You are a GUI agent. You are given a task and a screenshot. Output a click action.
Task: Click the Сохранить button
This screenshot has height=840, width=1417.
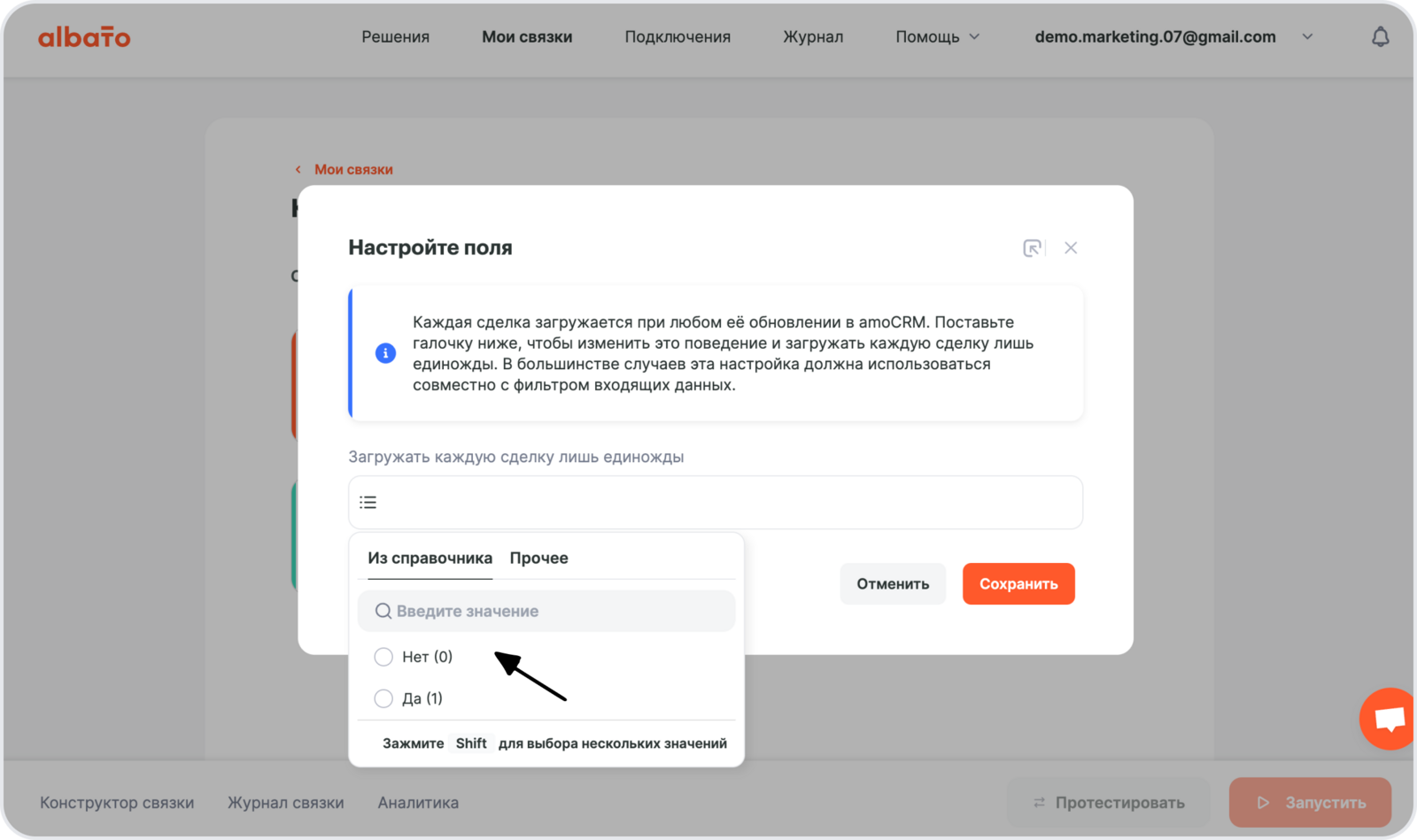(1018, 584)
